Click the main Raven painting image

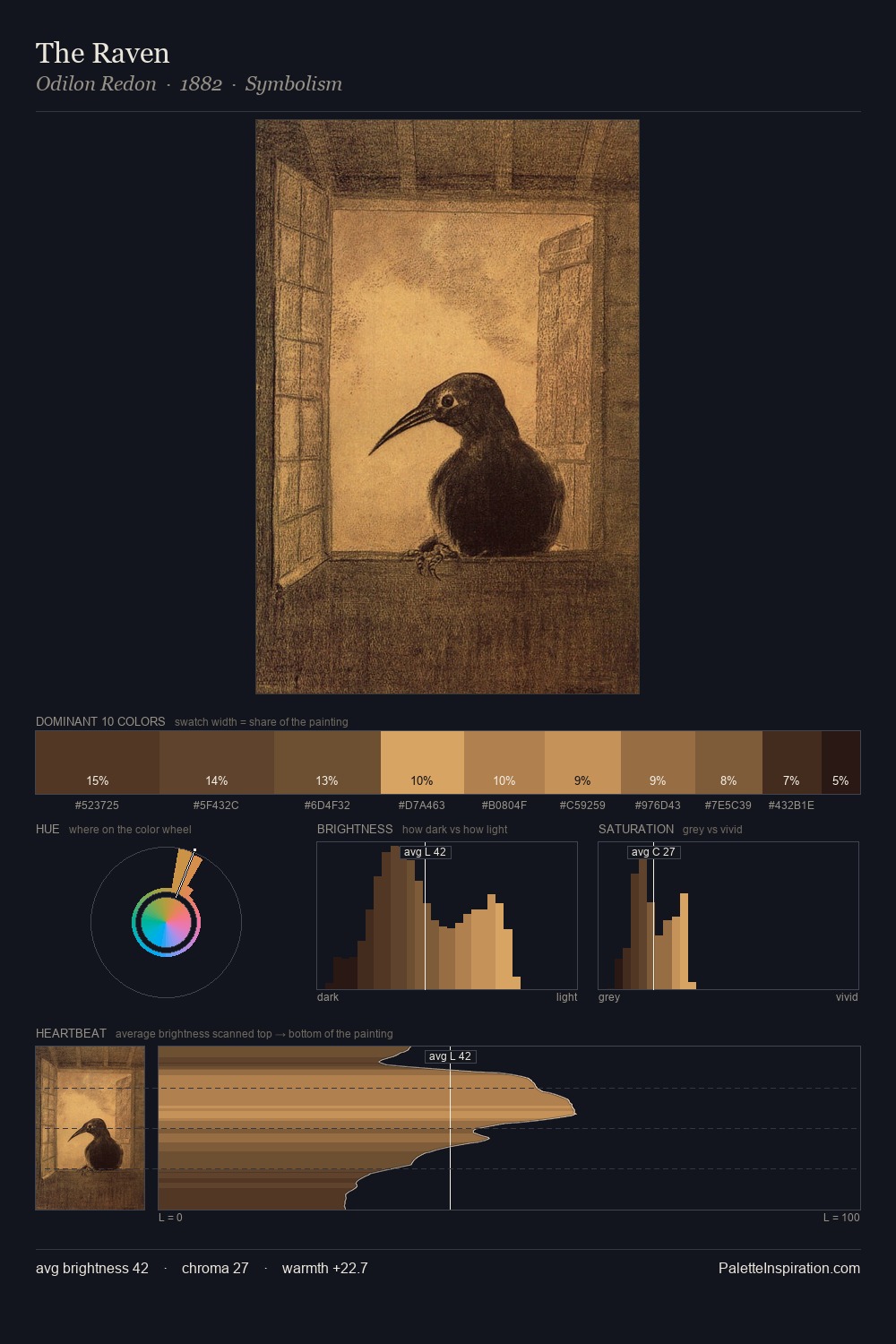[447, 407]
